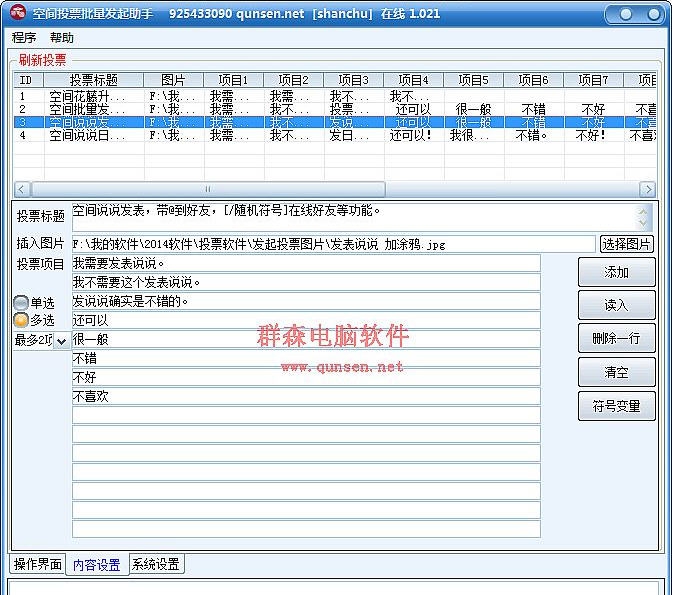This screenshot has width=673, height=595.
Task: Click 很一般 cell in row 2
Action: [473, 109]
